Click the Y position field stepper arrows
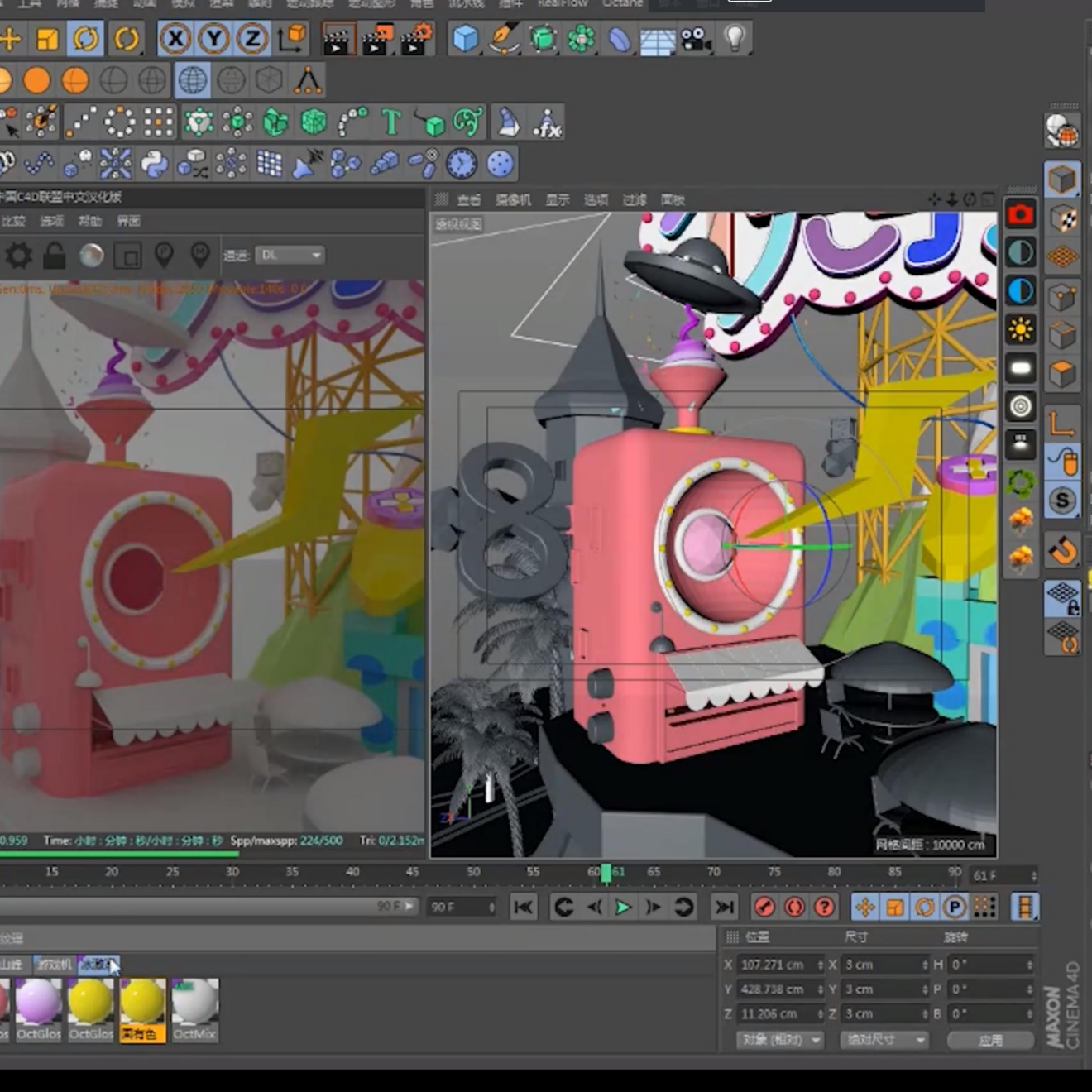 [x=820, y=989]
